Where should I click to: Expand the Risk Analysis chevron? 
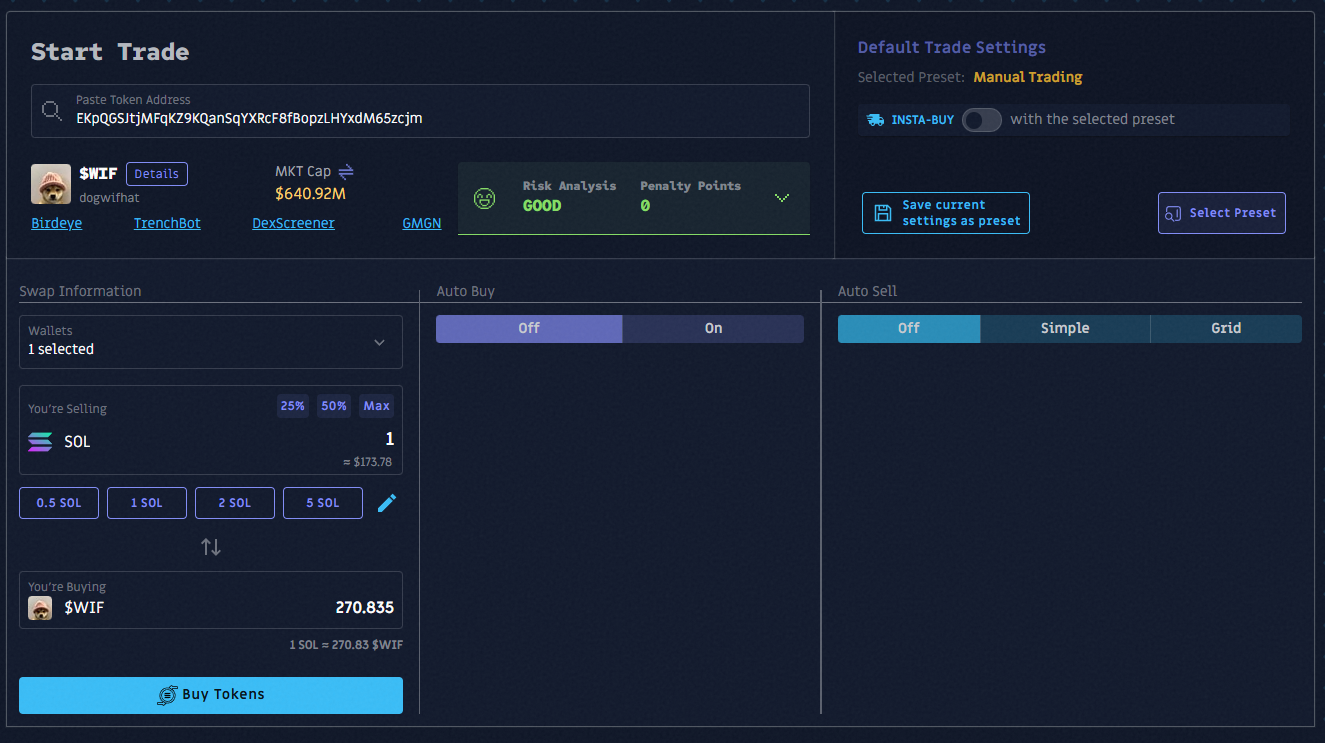tap(782, 198)
